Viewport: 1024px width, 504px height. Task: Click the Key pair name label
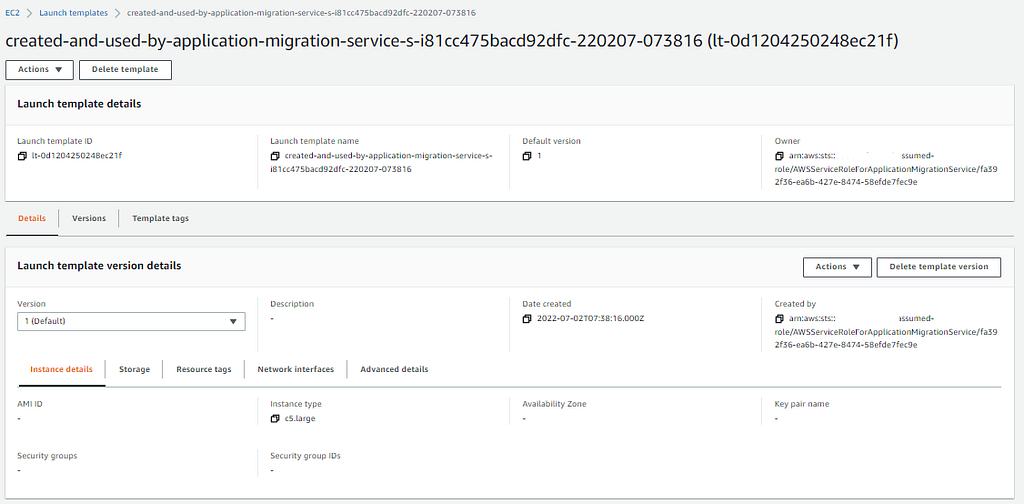(802, 404)
